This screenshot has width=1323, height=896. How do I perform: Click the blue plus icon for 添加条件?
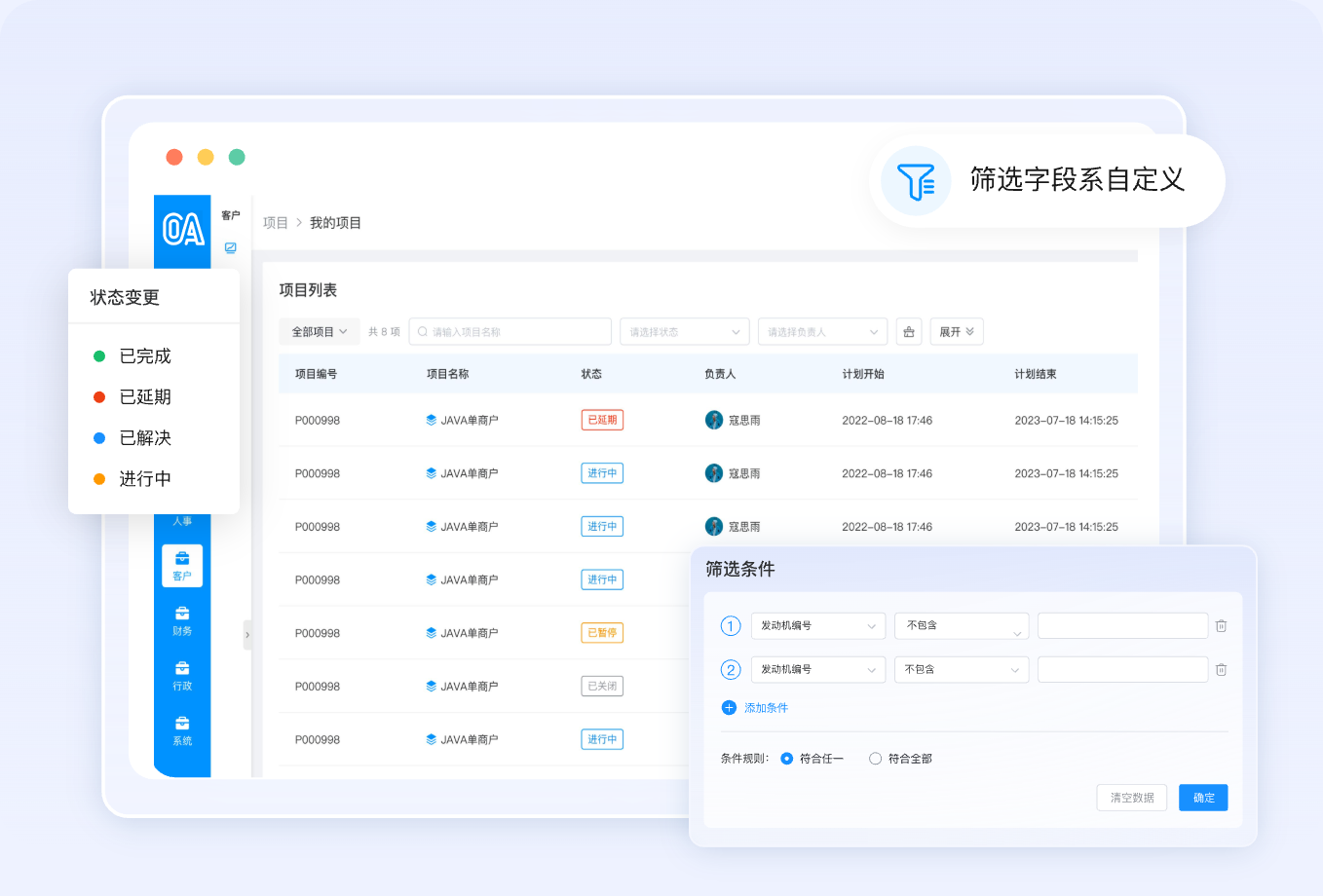[x=729, y=708]
